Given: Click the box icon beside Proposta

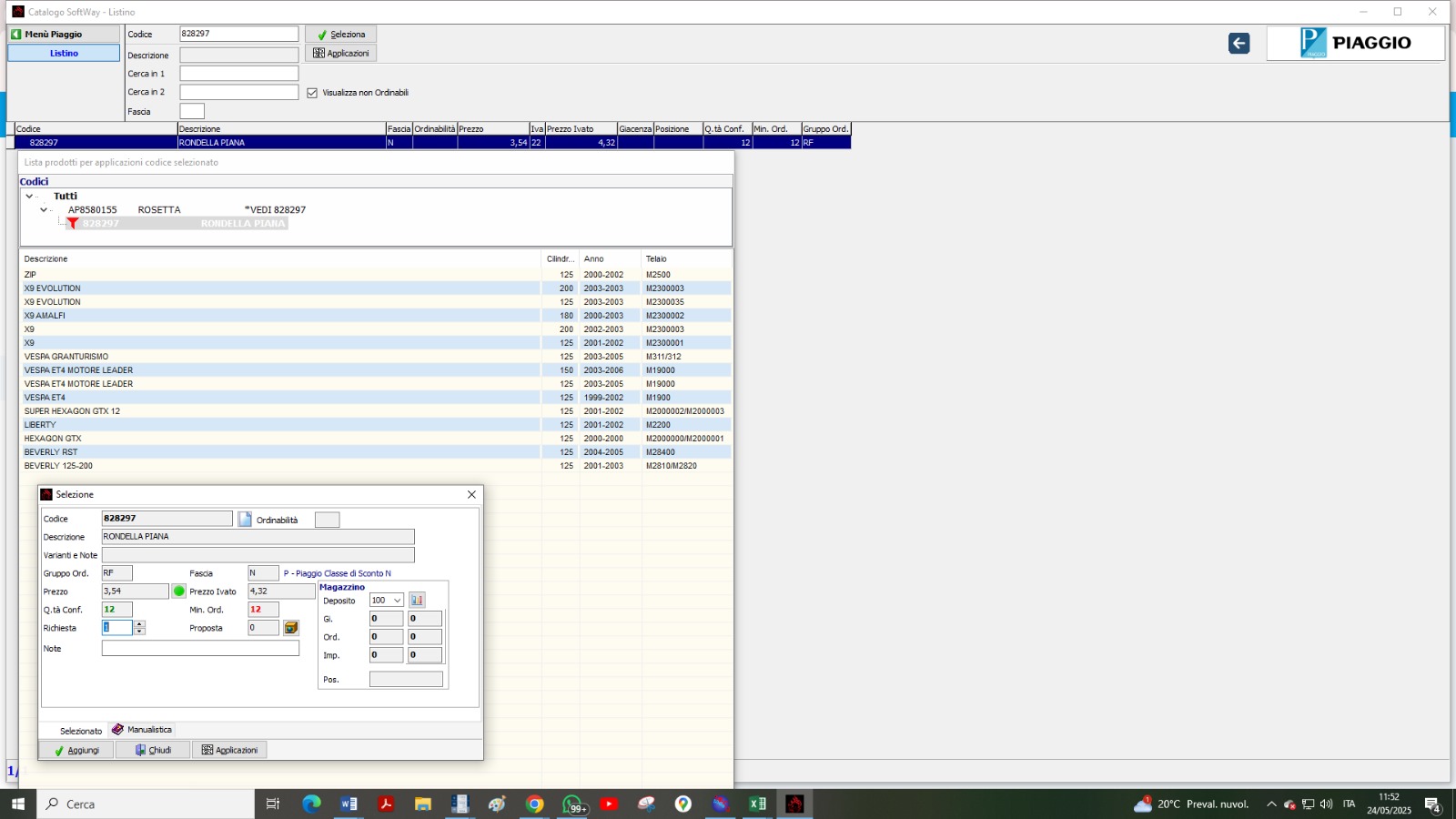Looking at the screenshot, I should [291, 628].
